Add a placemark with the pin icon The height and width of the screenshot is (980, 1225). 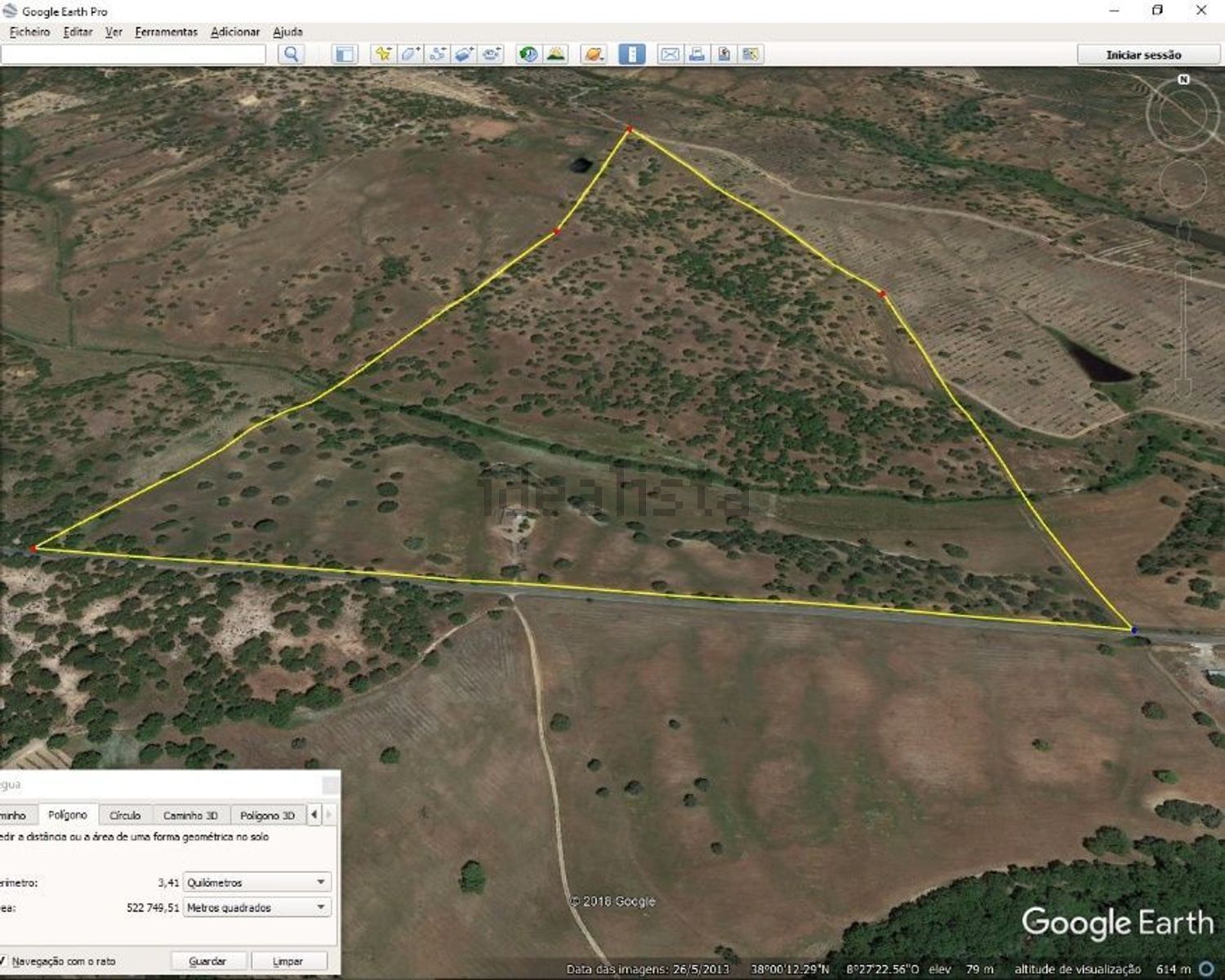point(382,55)
